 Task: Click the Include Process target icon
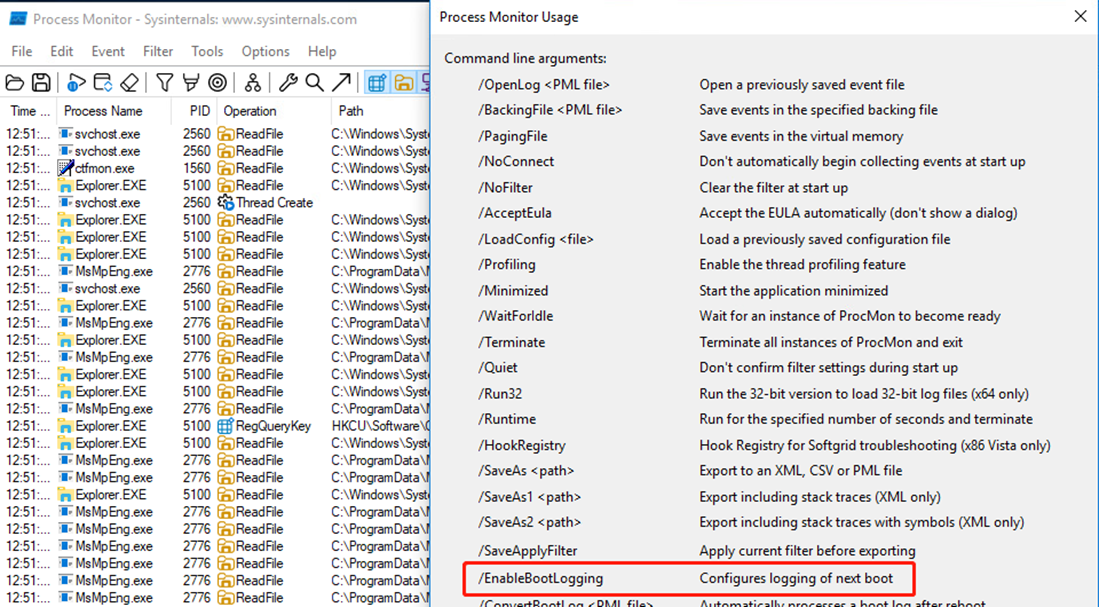(218, 83)
